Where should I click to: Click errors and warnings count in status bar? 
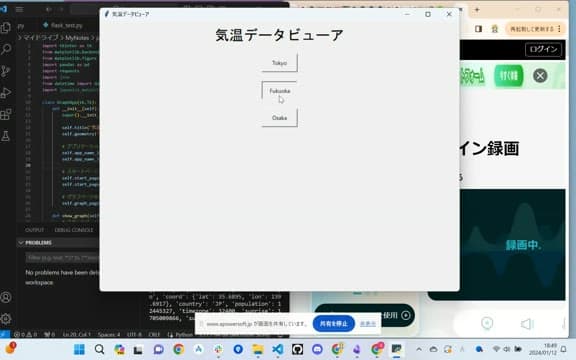[25, 334]
